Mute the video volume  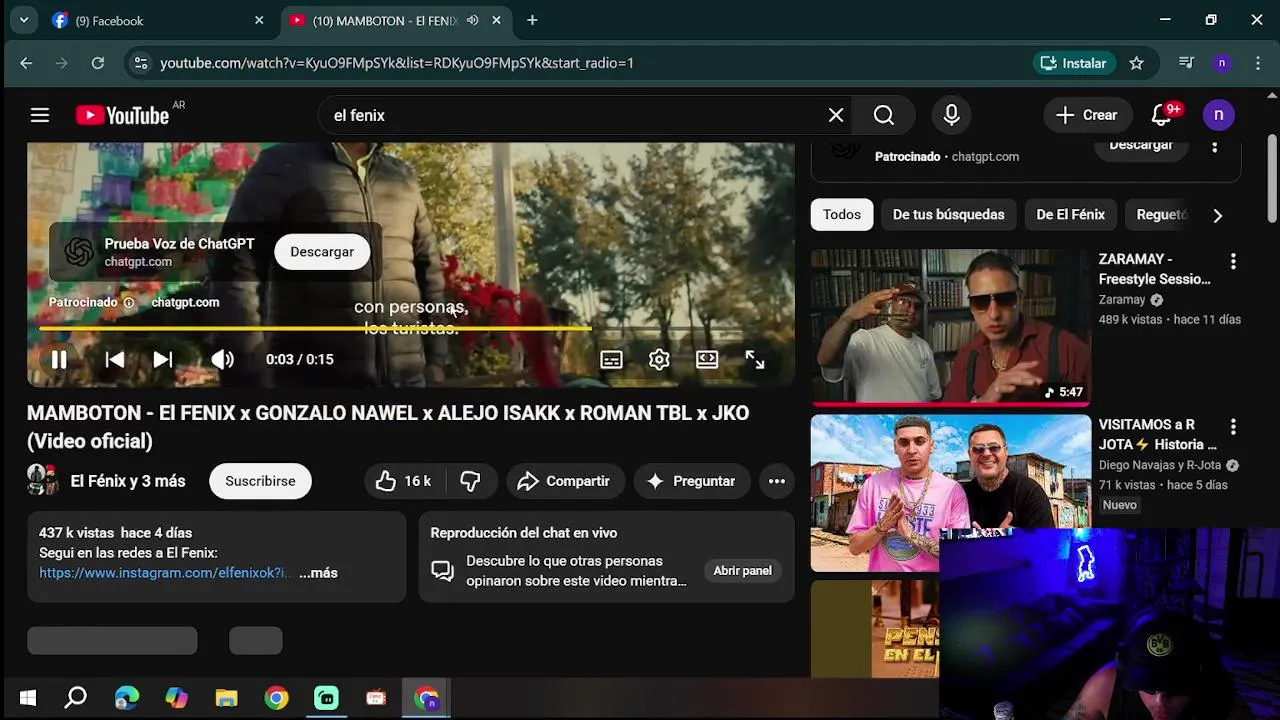pyautogui.click(x=222, y=360)
